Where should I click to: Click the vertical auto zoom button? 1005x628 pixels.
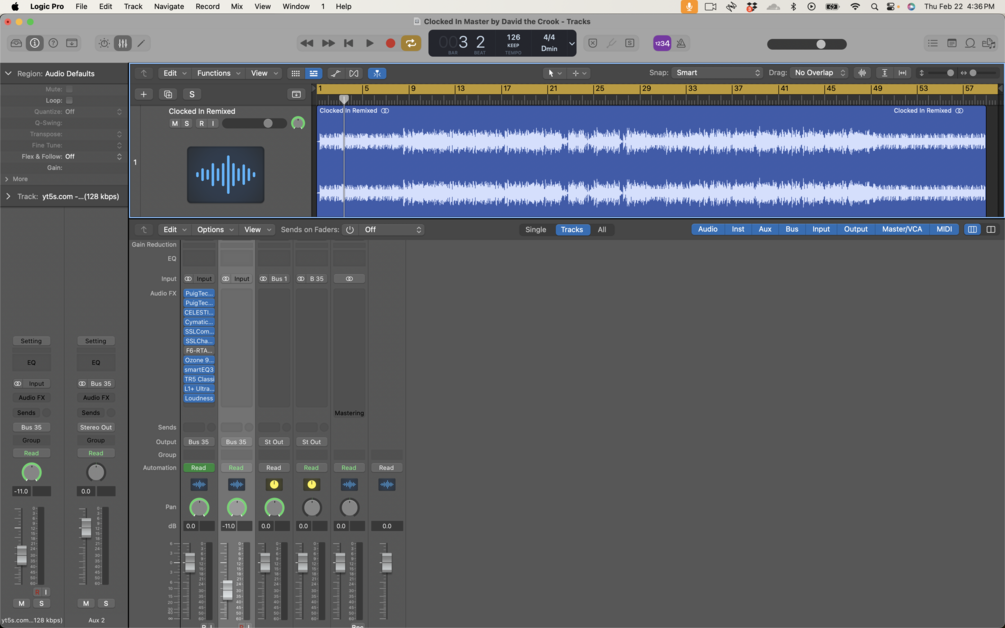point(885,72)
